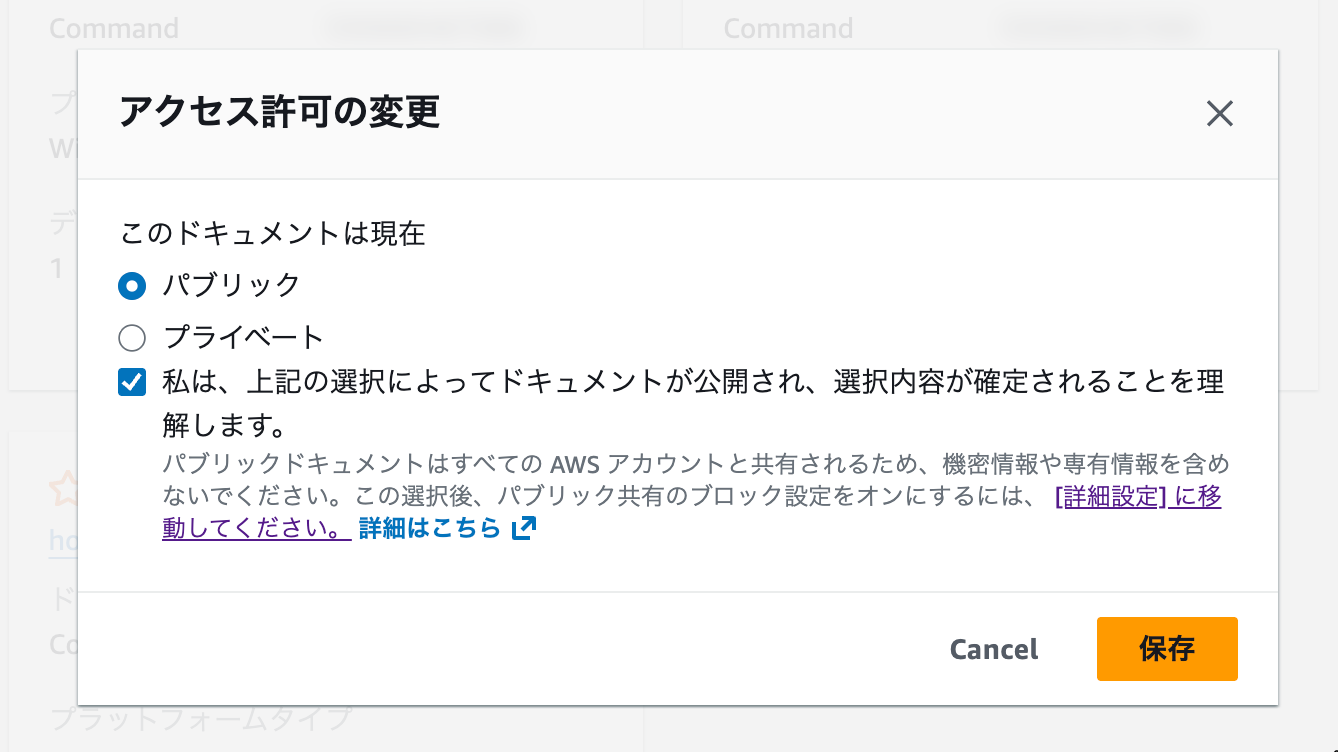This screenshot has height=752, width=1338.
Task: Click the left Command column header
Action: coord(112,28)
